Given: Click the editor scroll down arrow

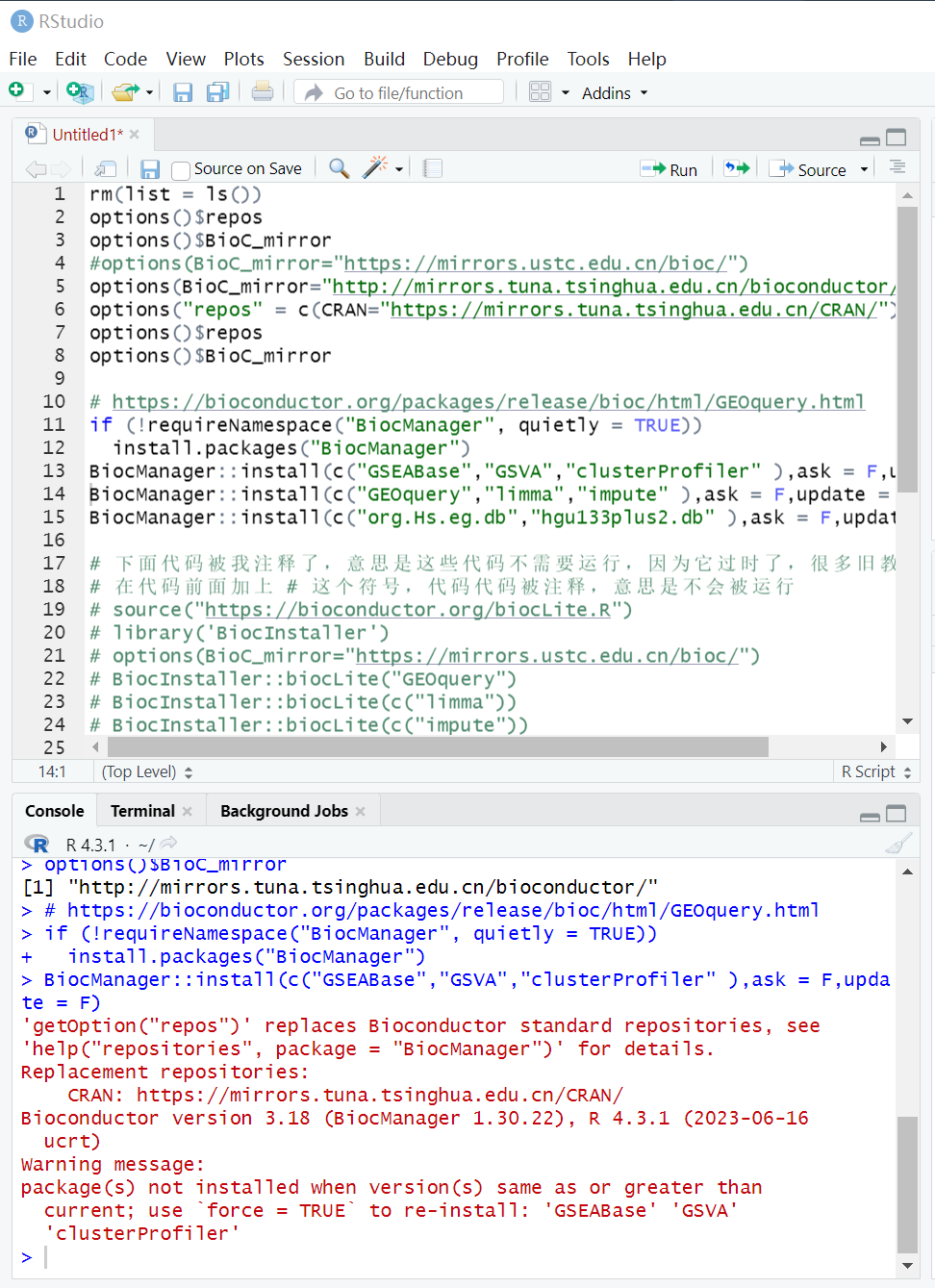Looking at the screenshot, I should 907,721.
